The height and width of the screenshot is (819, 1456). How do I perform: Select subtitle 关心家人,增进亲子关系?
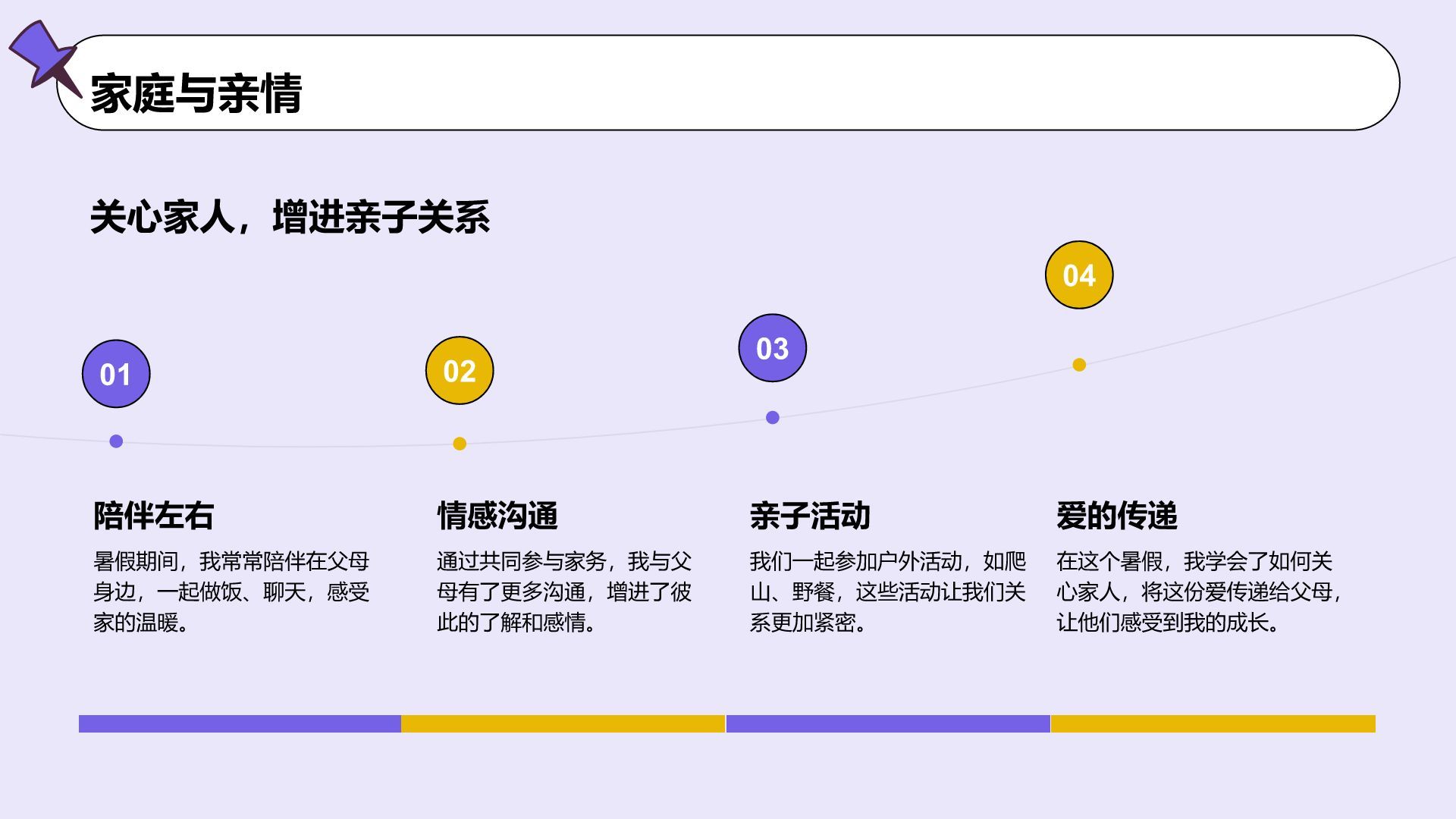290,218
